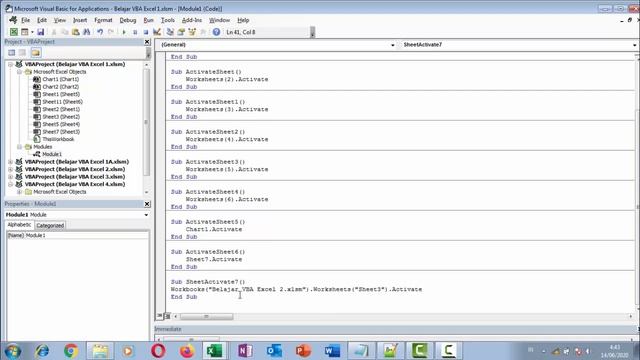The image size is (640, 360).
Task: Click the View Microsoft Excel toolbar icon
Action: pos(14,32)
